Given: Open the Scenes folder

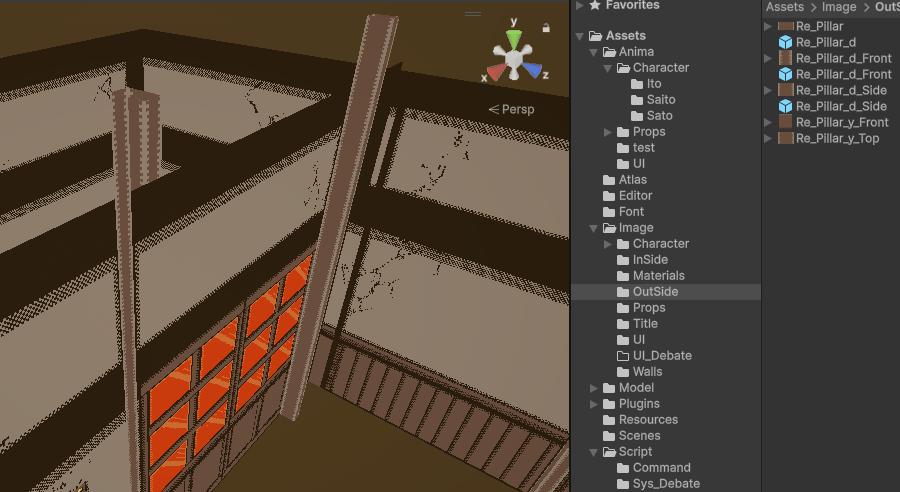Looking at the screenshot, I should [x=639, y=436].
